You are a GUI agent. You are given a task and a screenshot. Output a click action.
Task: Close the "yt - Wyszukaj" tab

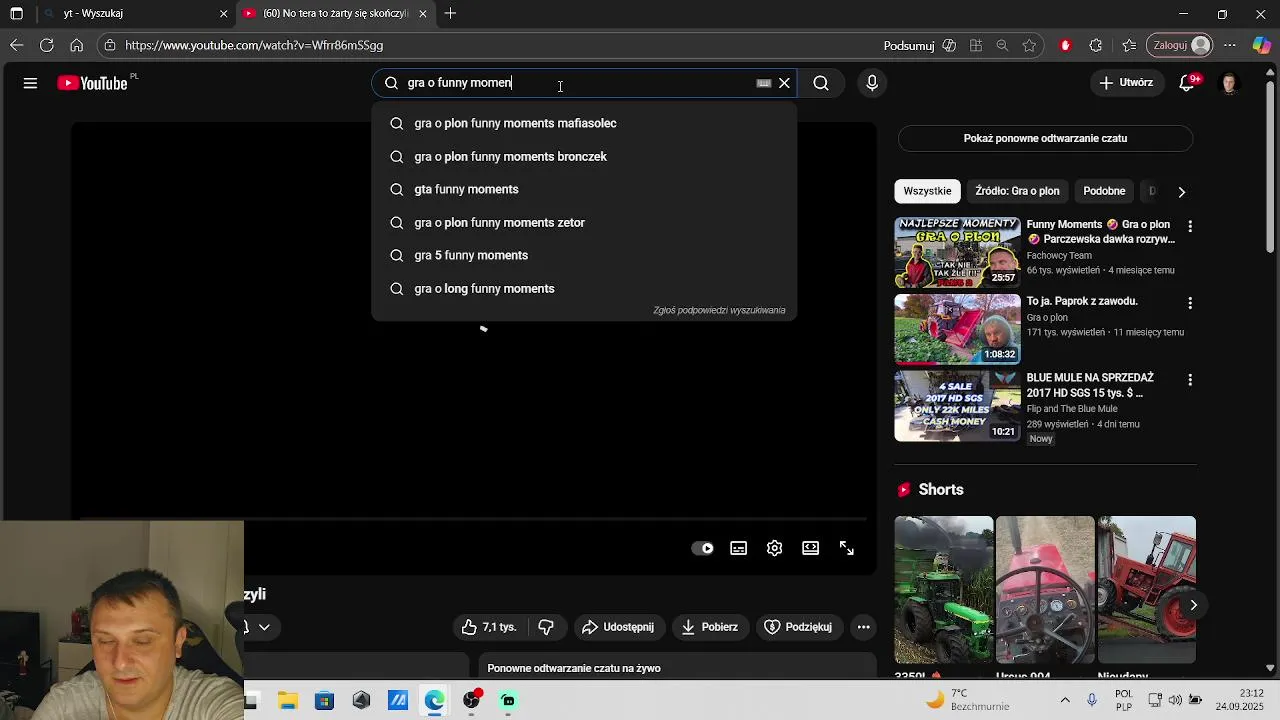click(224, 14)
